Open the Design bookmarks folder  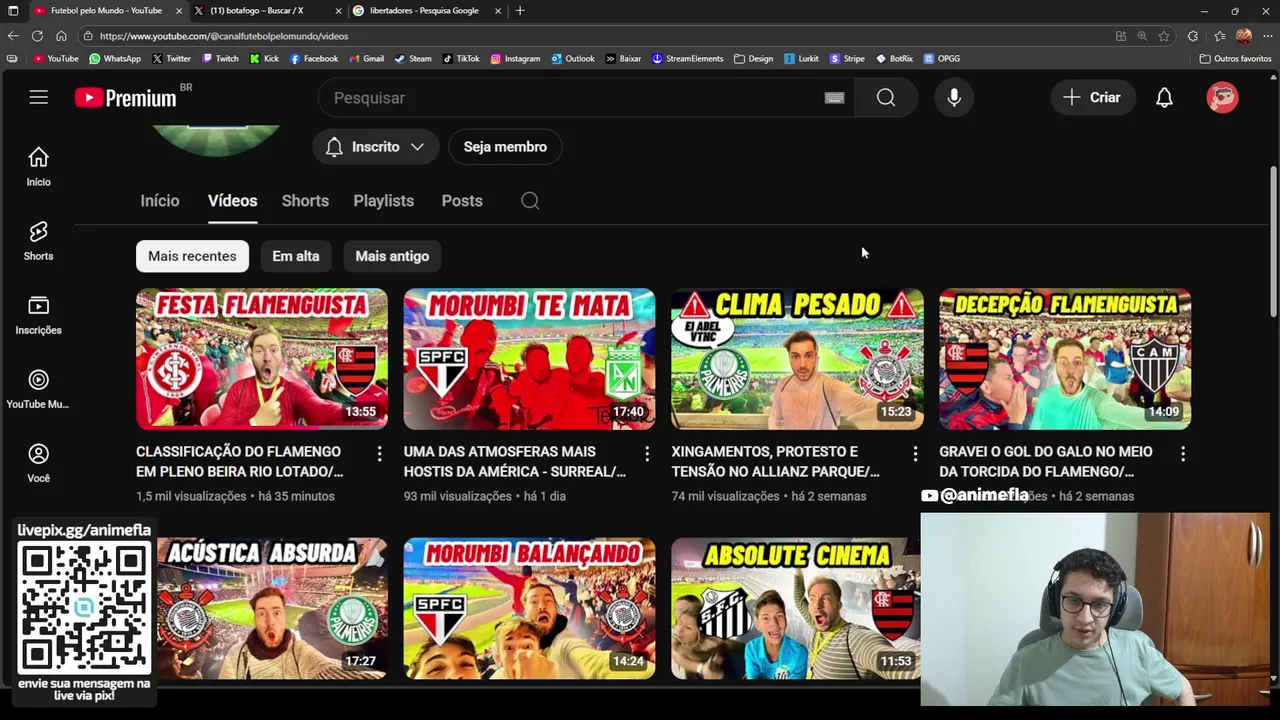pyautogui.click(x=753, y=59)
